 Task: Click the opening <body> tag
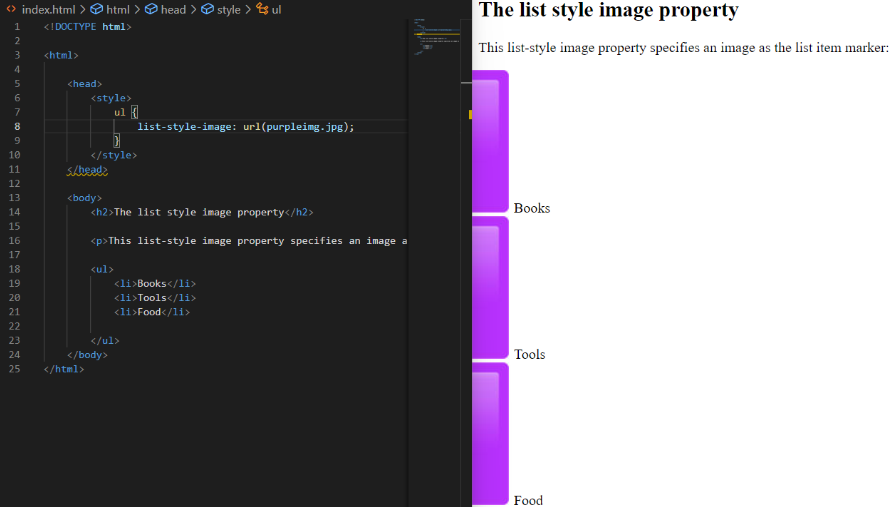(85, 198)
